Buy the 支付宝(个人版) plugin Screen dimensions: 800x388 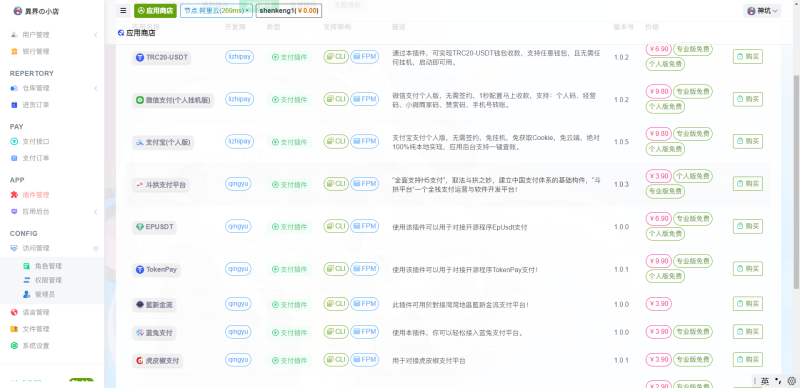[x=748, y=141]
